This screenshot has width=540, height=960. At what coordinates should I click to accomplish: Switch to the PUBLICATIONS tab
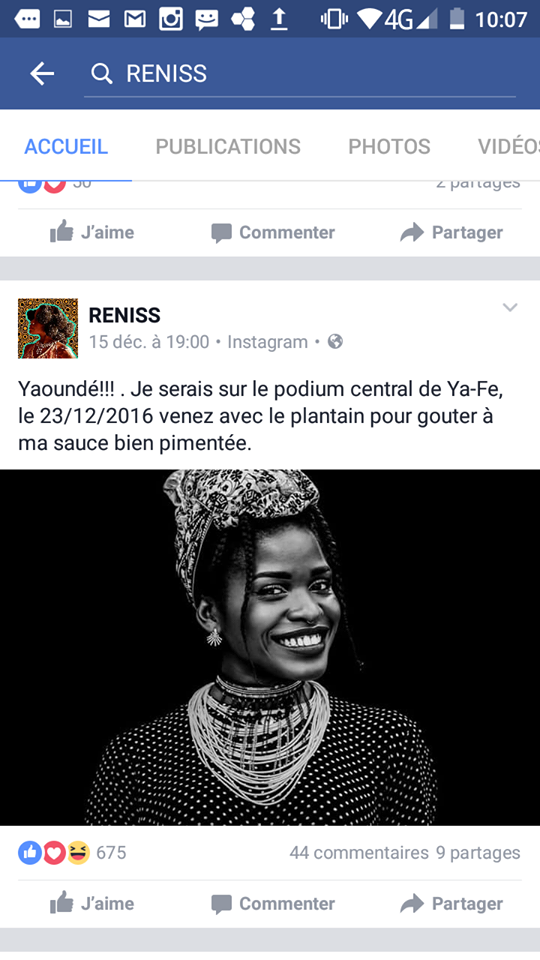tap(228, 146)
